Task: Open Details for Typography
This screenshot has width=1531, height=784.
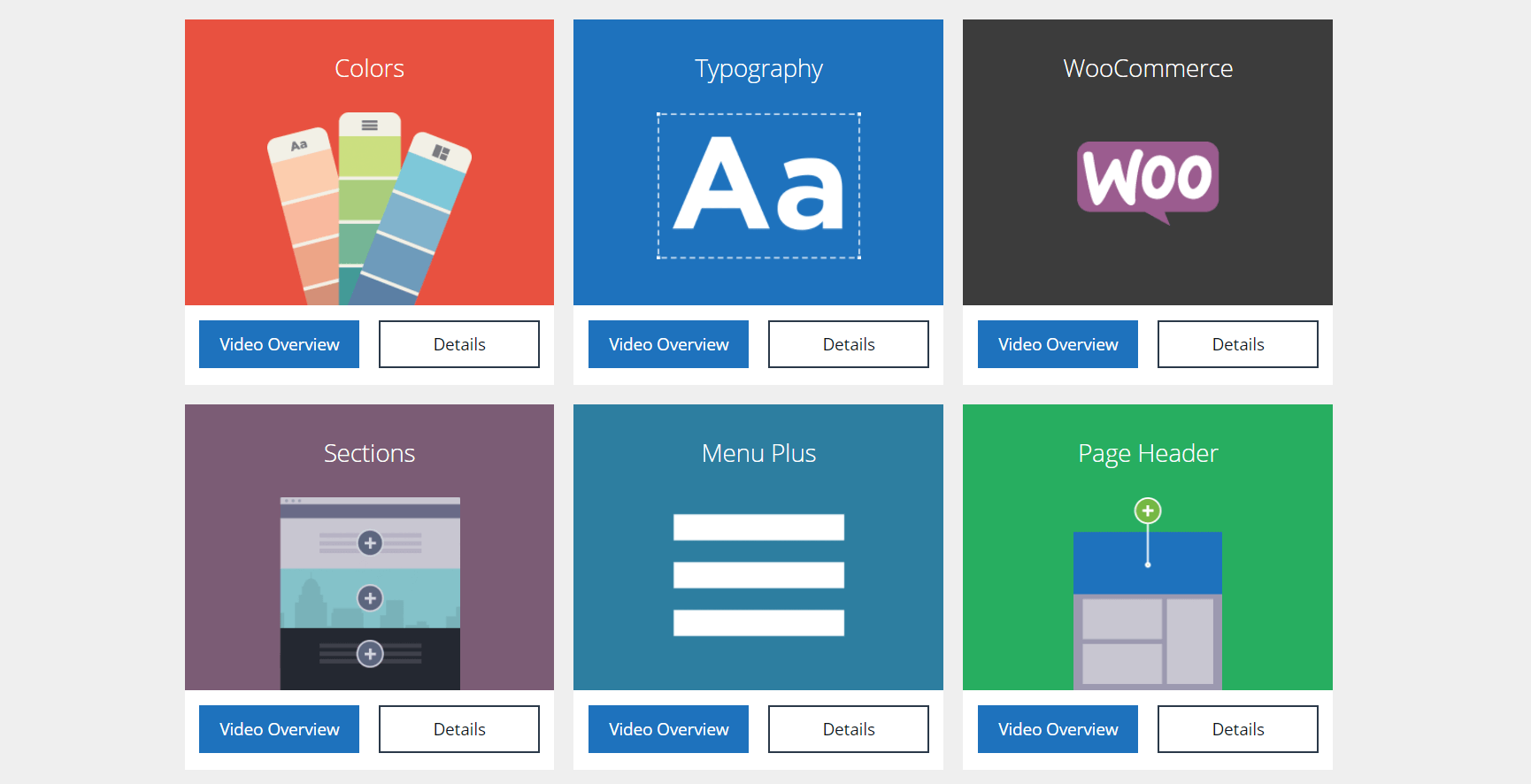Action: (x=849, y=344)
